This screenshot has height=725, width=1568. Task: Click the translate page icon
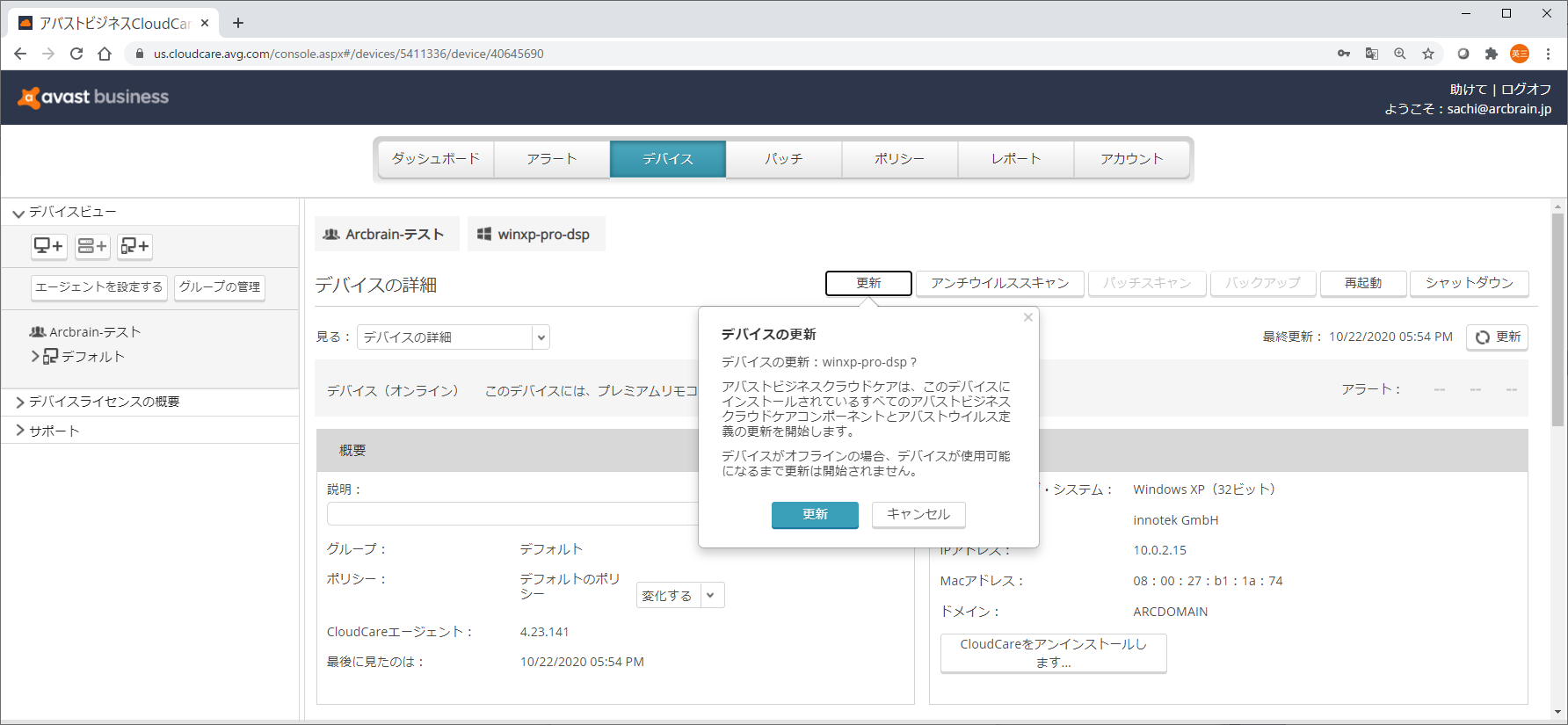pos(1372,54)
